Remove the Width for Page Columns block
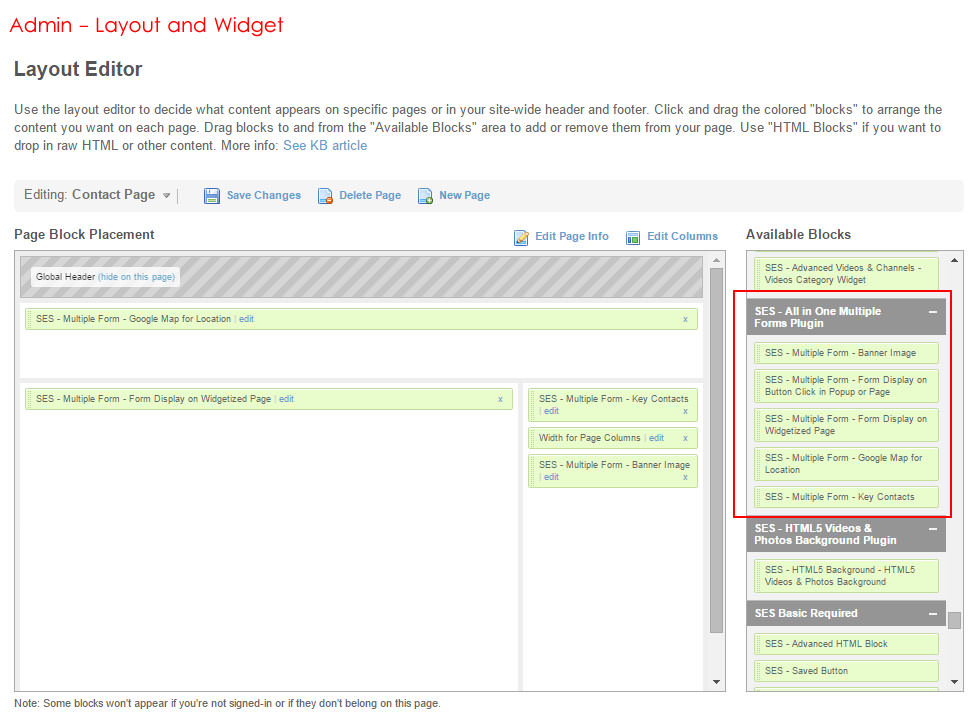Screen dimensions: 975x717 pos(685,438)
